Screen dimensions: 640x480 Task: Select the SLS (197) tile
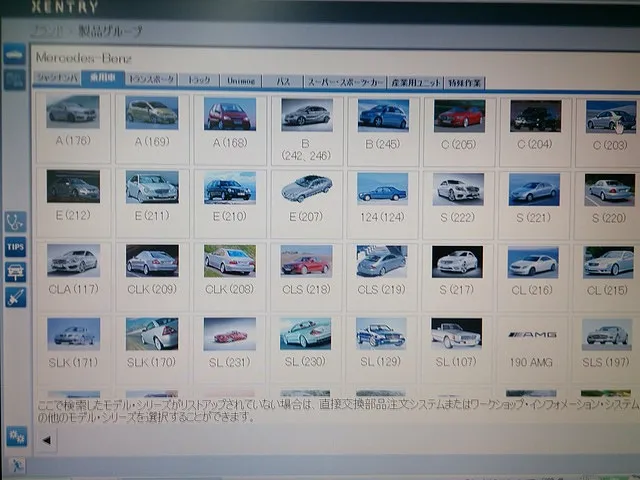click(606, 350)
